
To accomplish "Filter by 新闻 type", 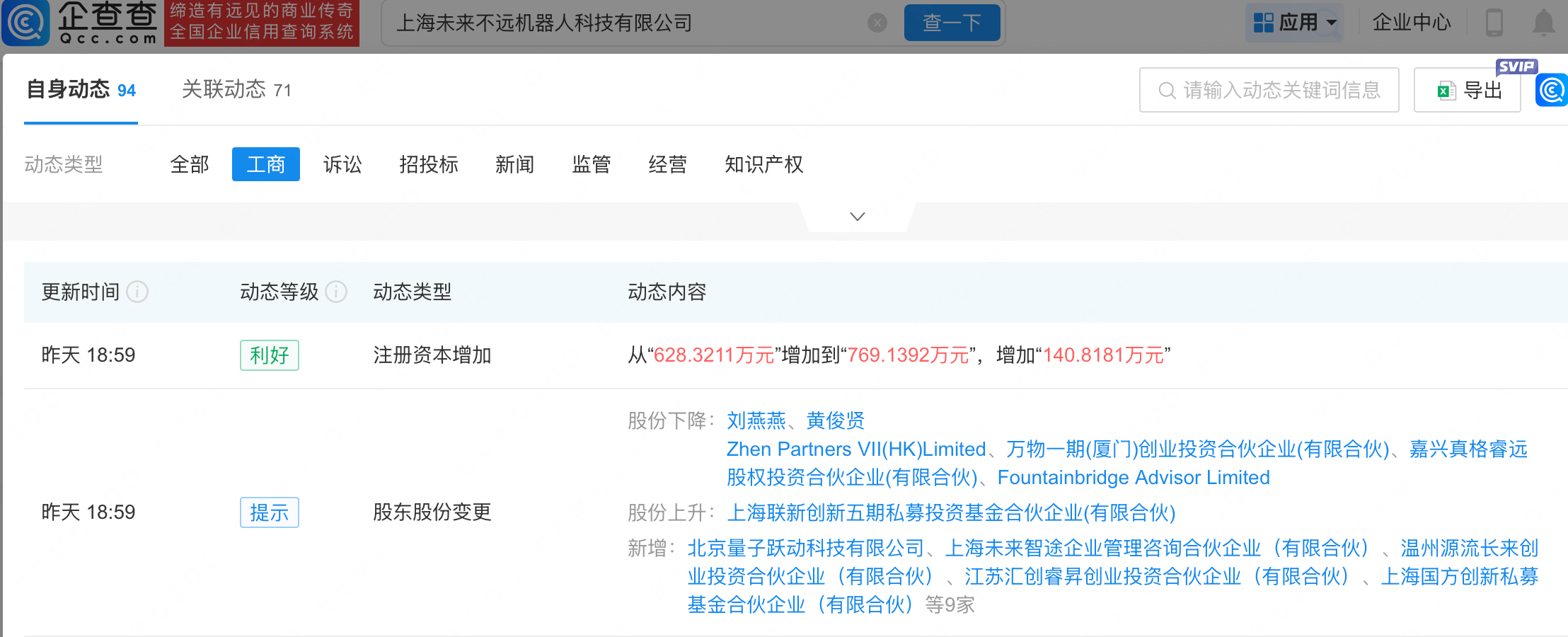I will point(515,164).
